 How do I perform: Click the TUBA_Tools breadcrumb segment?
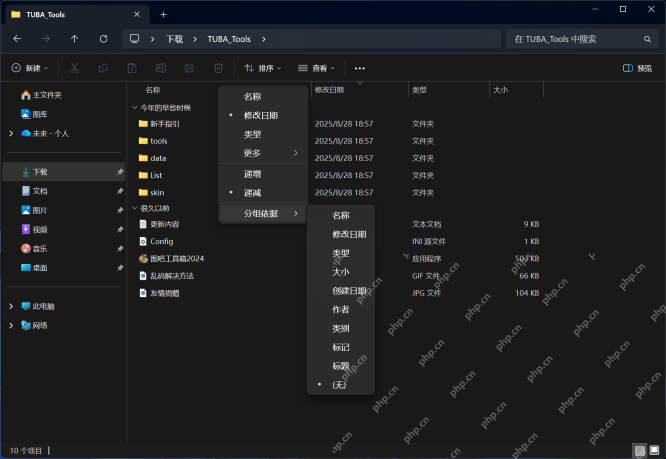pyautogui.click(x=229, y=39)
